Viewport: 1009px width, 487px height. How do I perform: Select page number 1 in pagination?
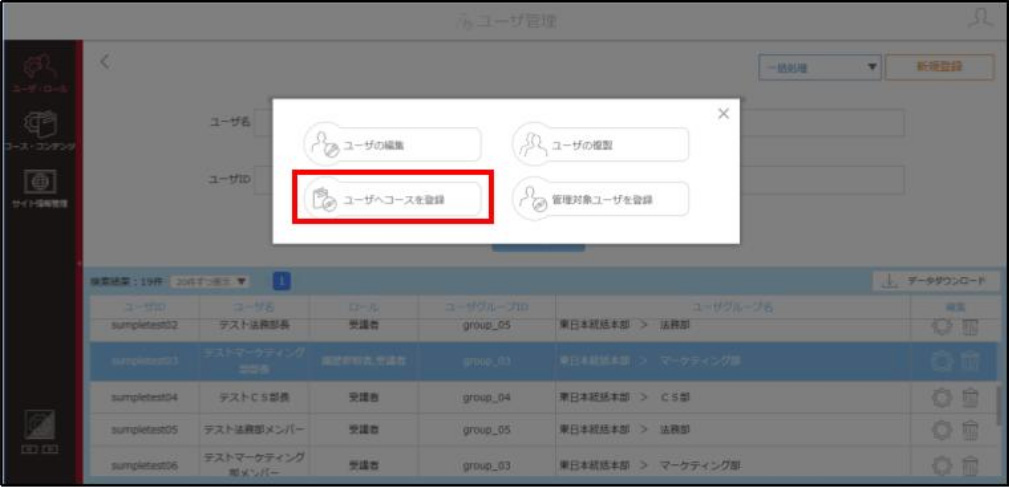click(282, 281)
